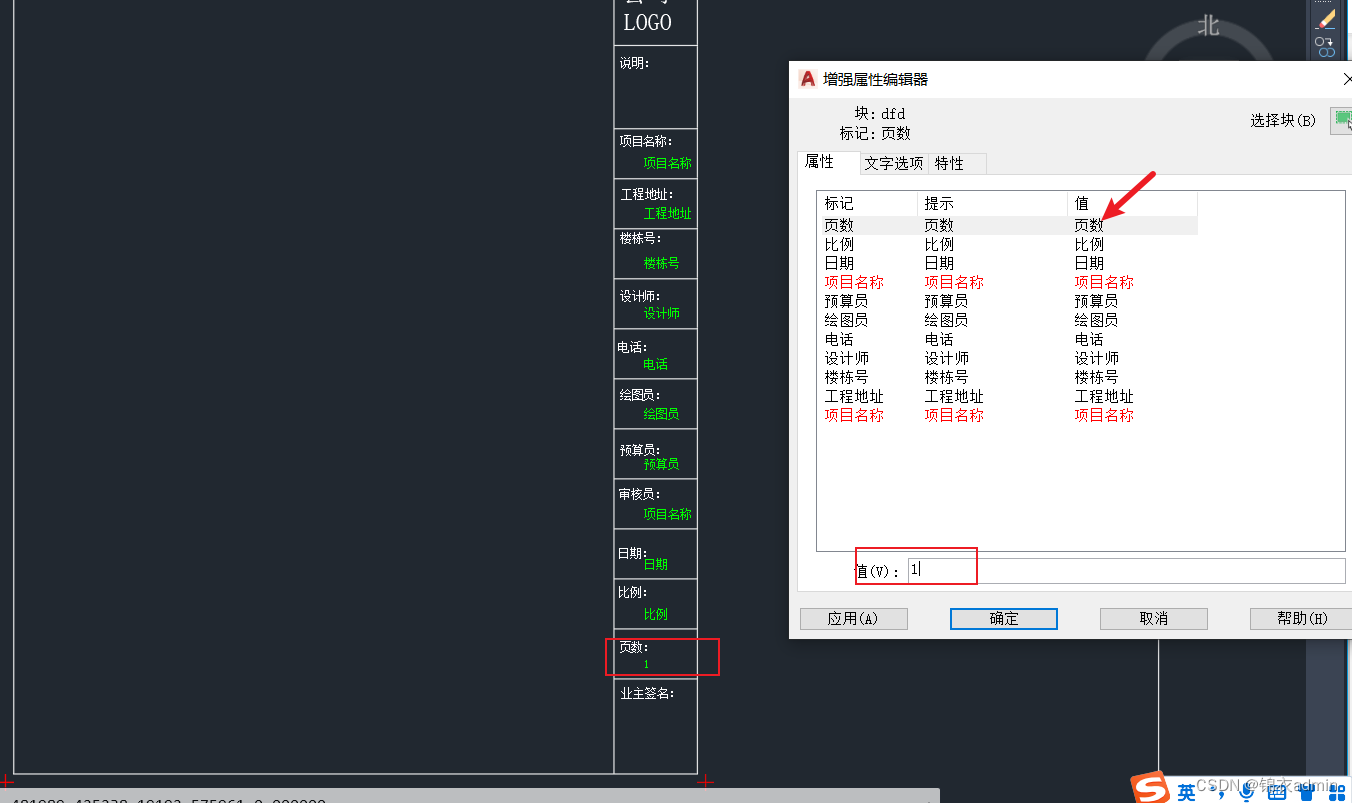Select the 设计师 attribute row
1352x803 pixels.
1007,358
